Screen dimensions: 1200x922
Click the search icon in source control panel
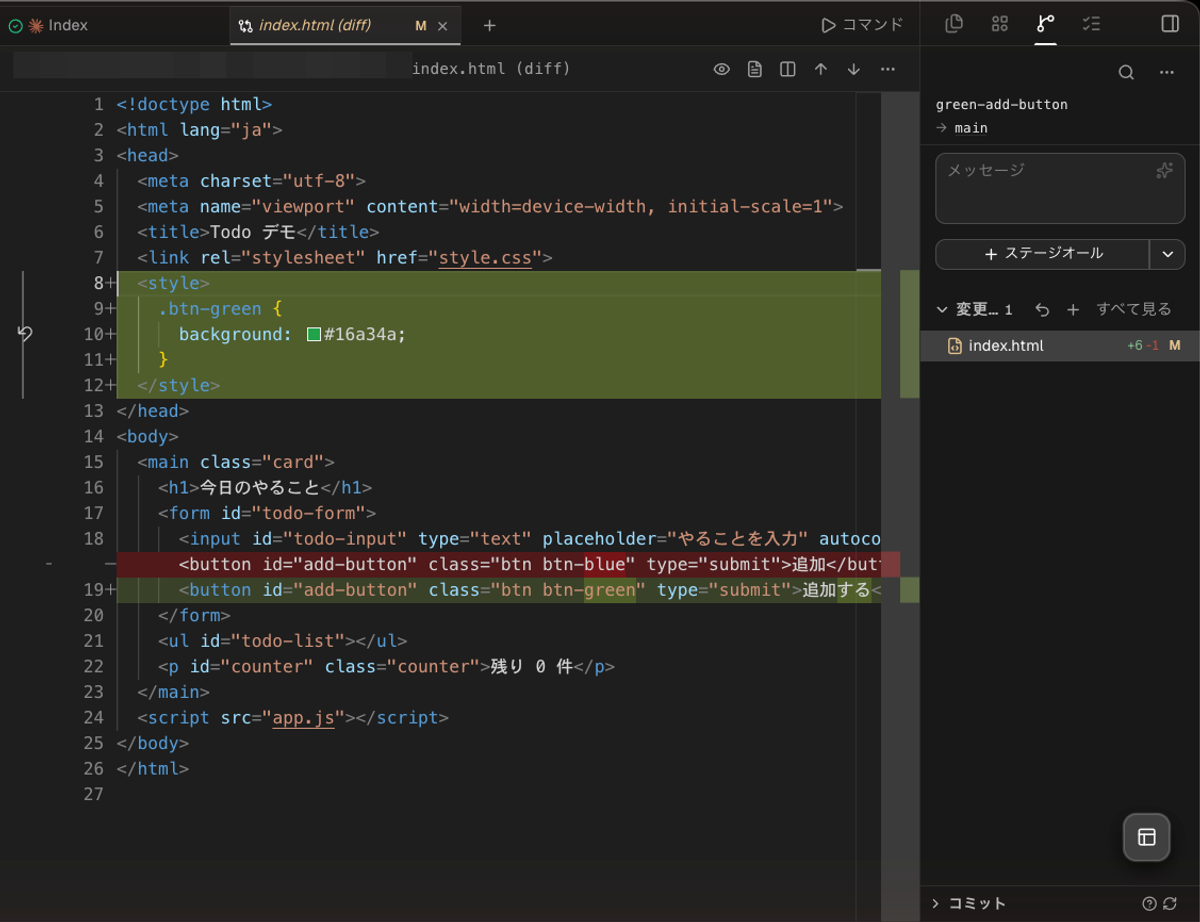(1126, 72)
